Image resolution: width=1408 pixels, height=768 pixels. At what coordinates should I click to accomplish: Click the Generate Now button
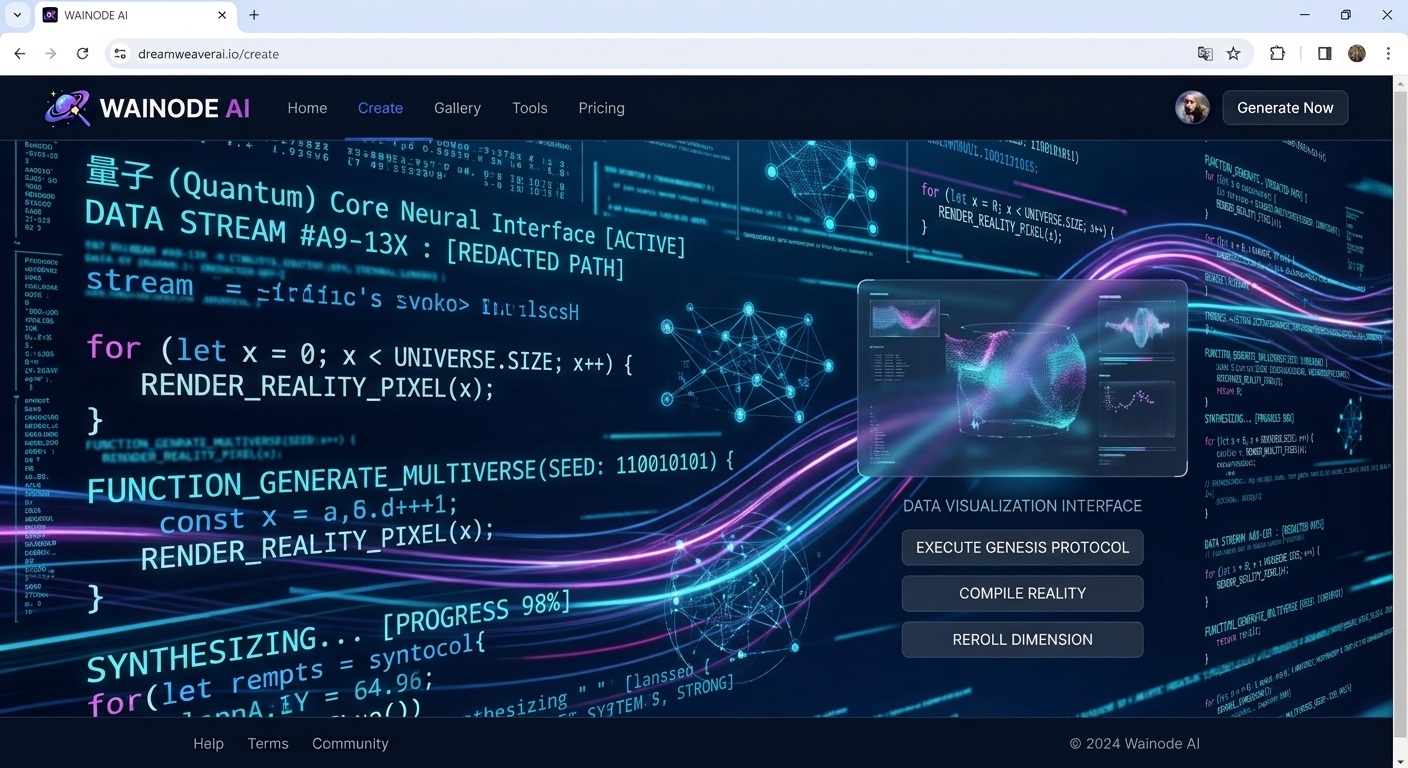[1285, 108]
